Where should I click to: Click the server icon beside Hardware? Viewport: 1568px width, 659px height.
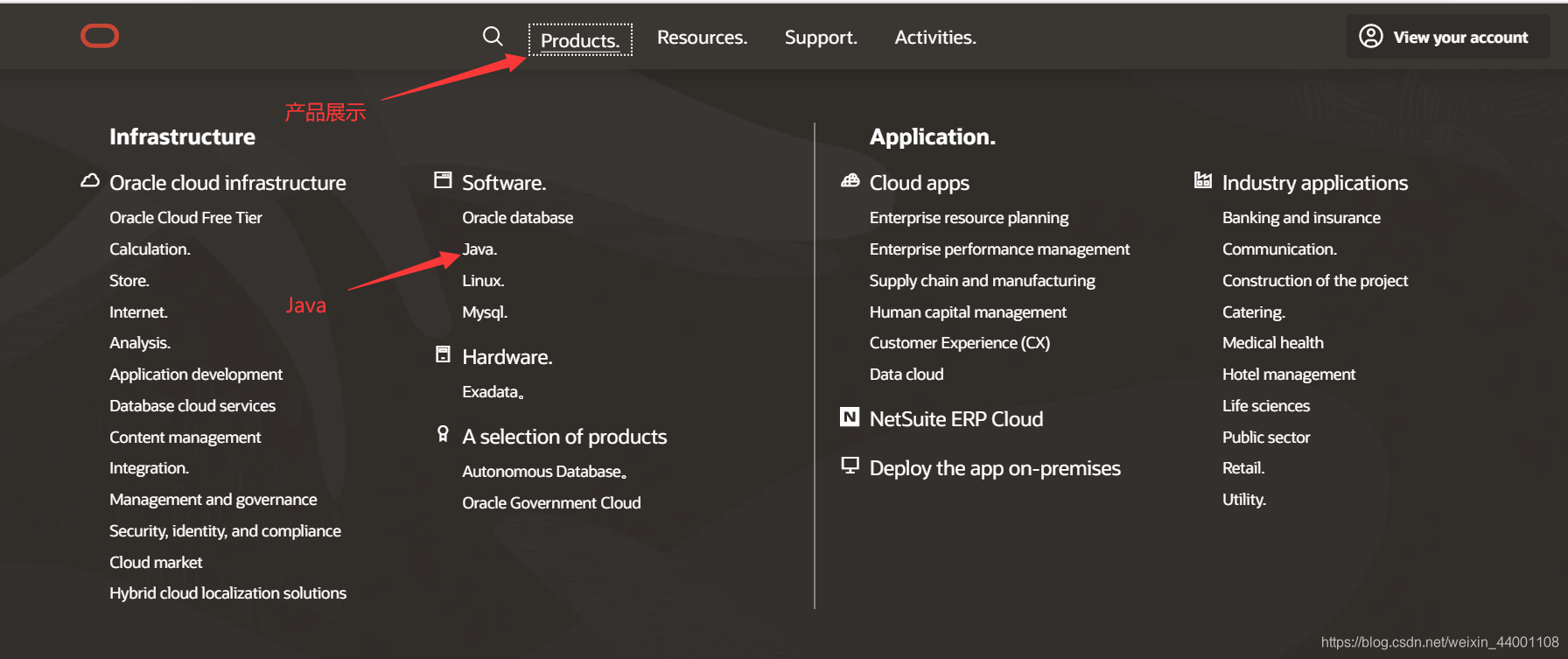coord(443,354)
